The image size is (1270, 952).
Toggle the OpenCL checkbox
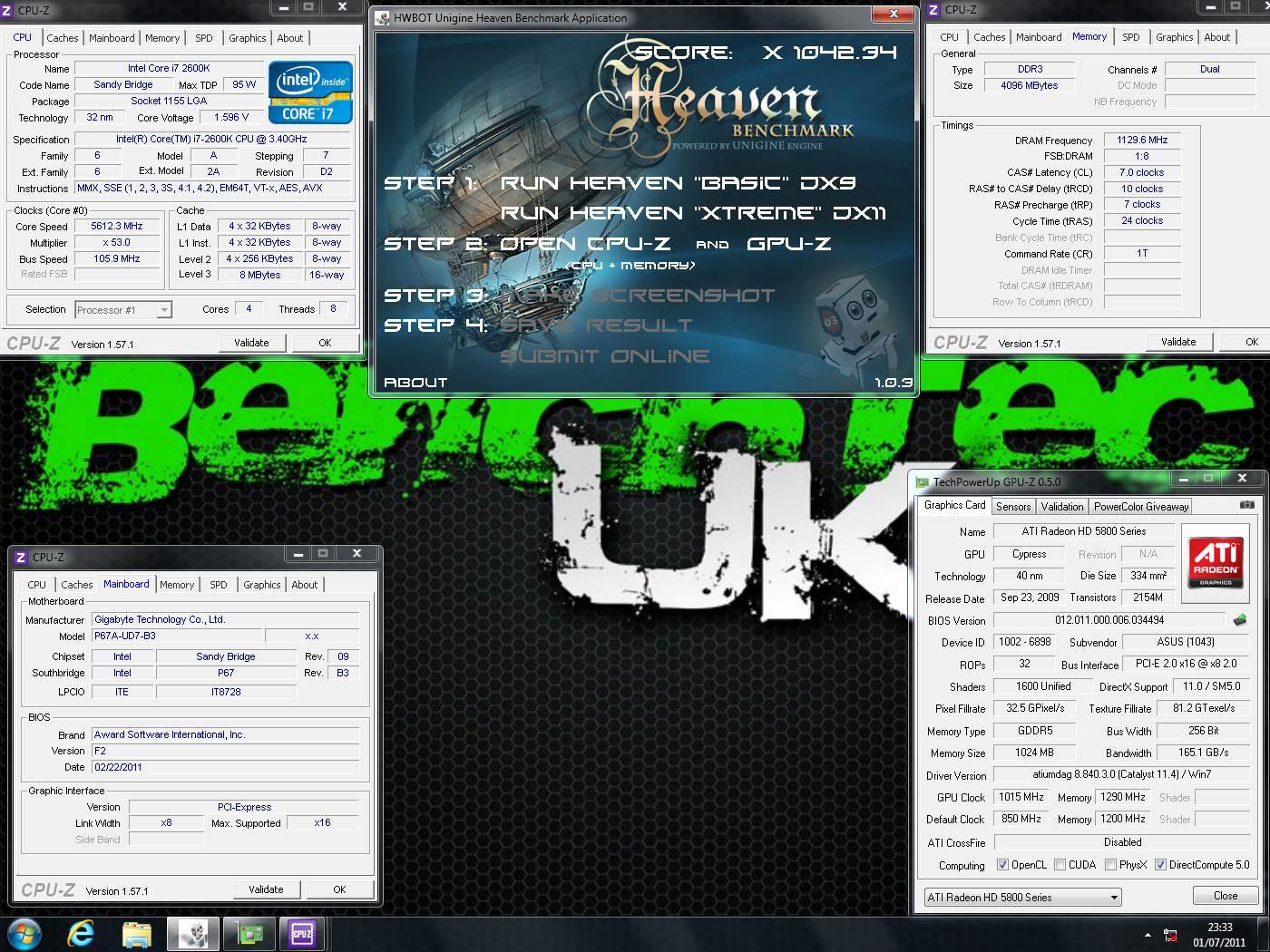[x=1002, y=865]
